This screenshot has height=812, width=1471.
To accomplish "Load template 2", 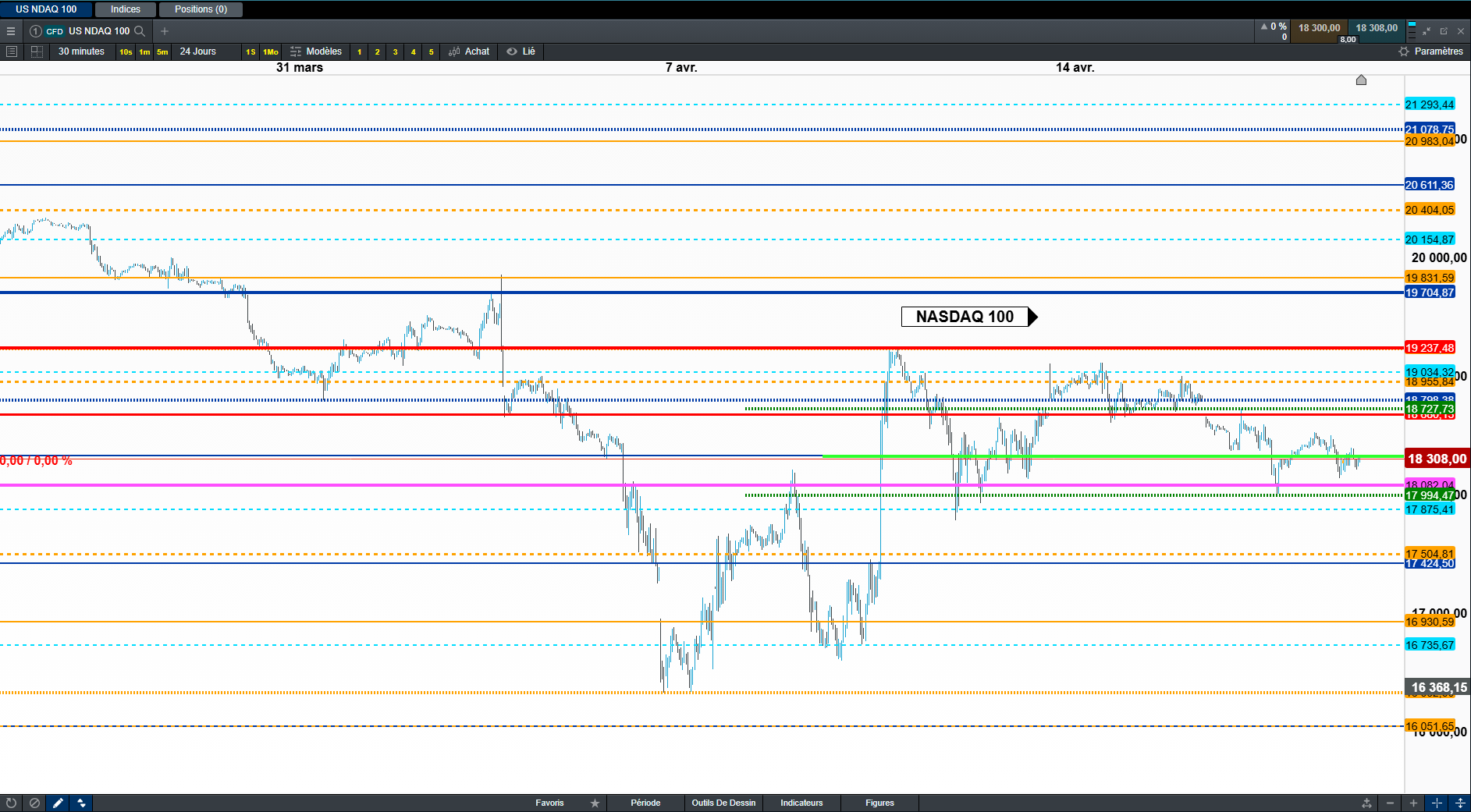I will (x=378, y=52).
